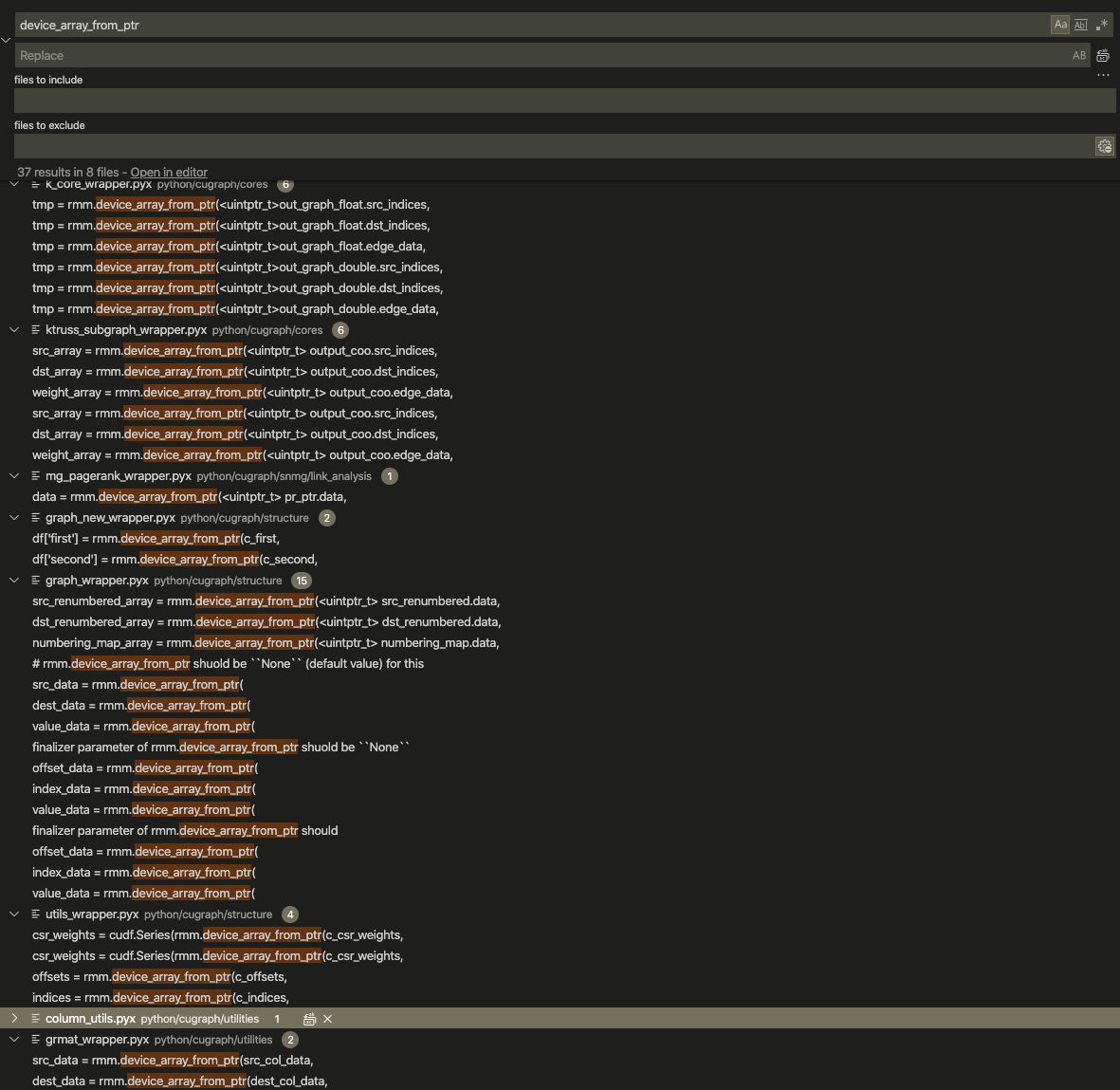Collapse the Replace row with the side chevron
Screen dimensions: 1120x1090
[7, 40]
